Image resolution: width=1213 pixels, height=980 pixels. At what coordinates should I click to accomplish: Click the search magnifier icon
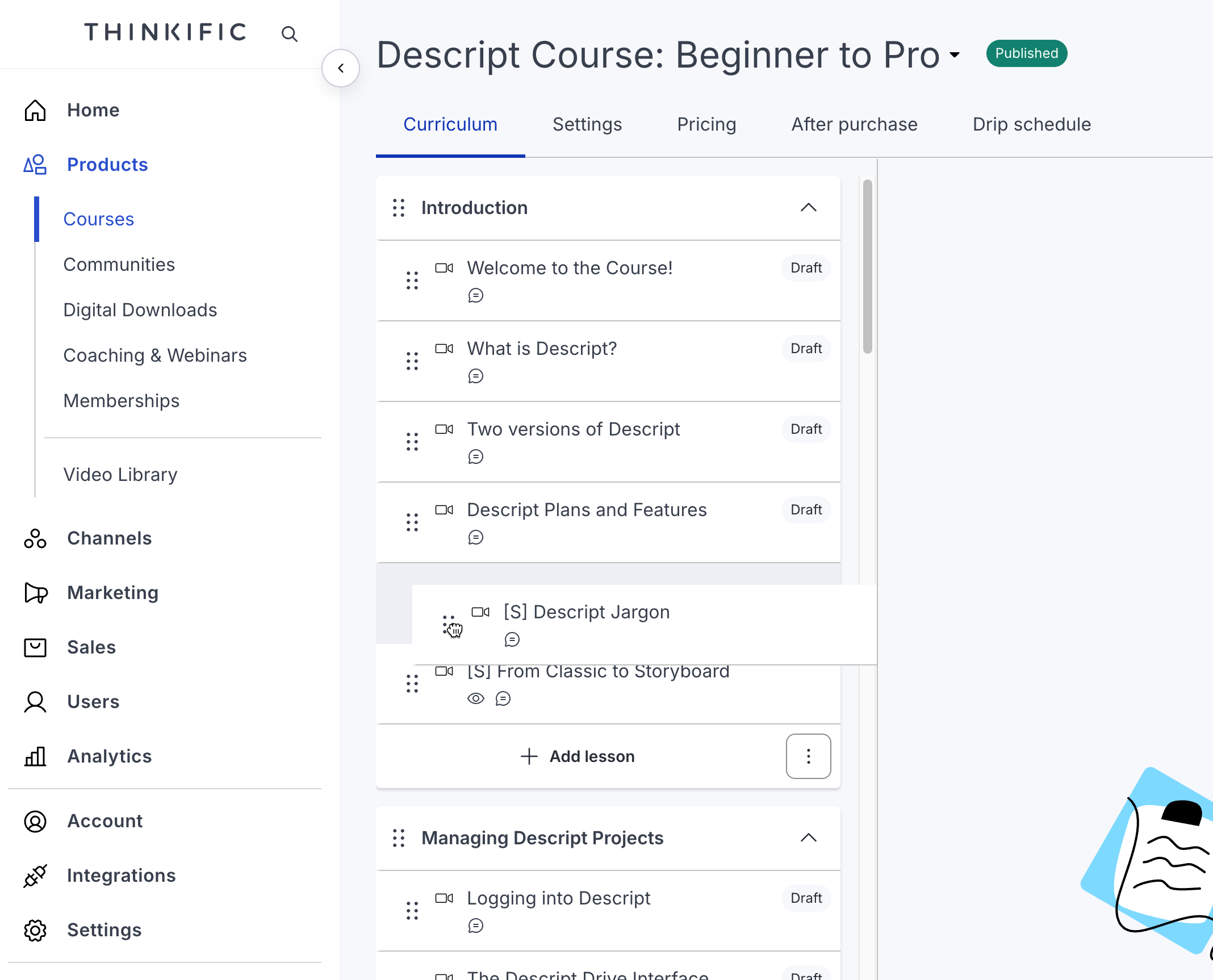(289, 34)
